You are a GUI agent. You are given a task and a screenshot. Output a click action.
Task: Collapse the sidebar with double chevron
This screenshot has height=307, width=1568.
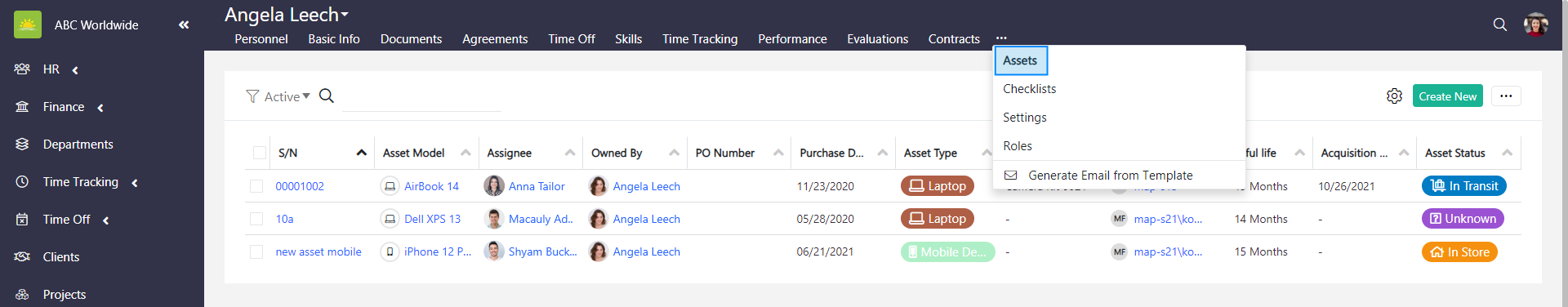click(184, 24)
